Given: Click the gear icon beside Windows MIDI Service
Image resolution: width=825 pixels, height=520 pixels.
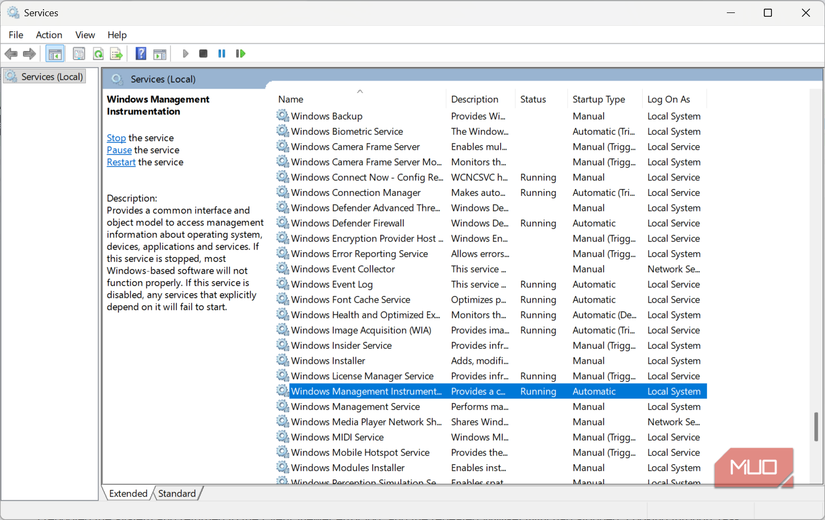Looking at the screenshot, I should [x=283, y=436].
